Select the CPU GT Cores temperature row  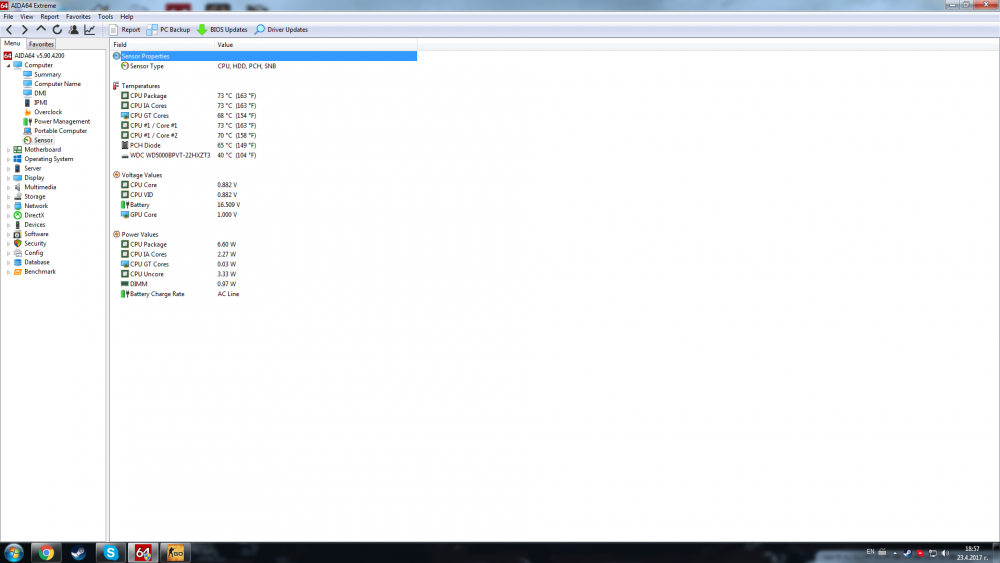tap(264, 115)
